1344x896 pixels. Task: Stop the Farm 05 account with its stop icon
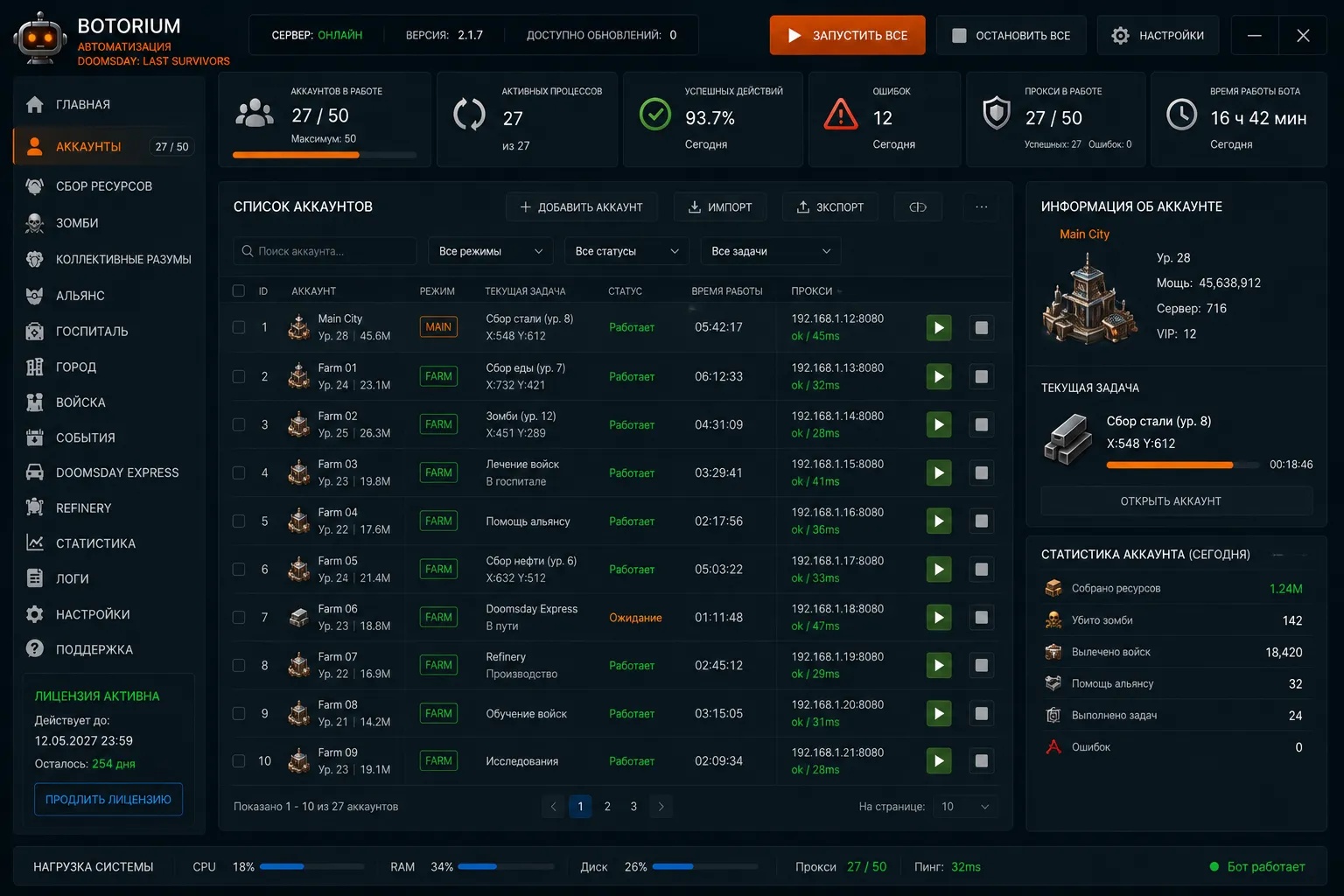[982, 569]
